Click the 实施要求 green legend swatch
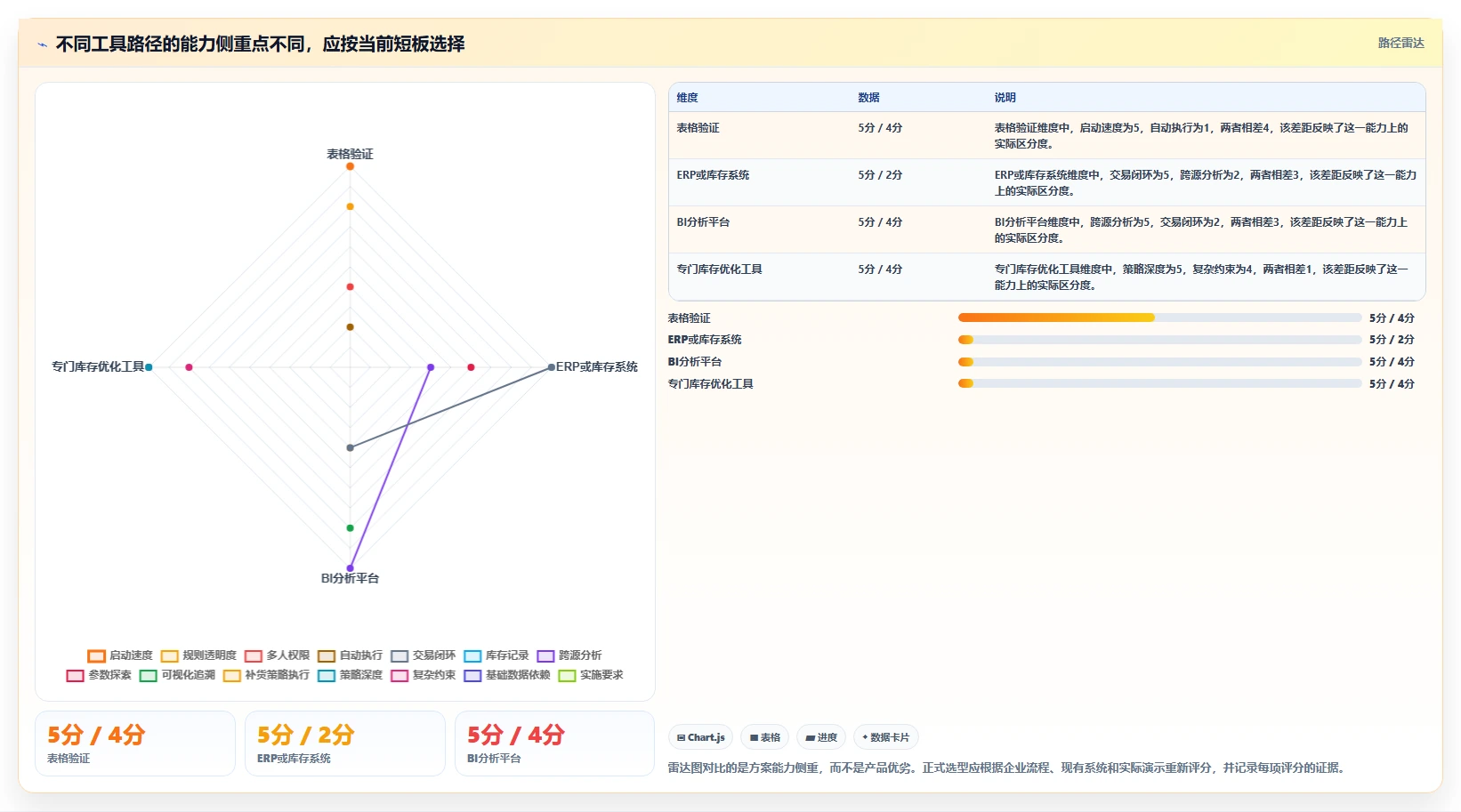 [x=567, y=676]
